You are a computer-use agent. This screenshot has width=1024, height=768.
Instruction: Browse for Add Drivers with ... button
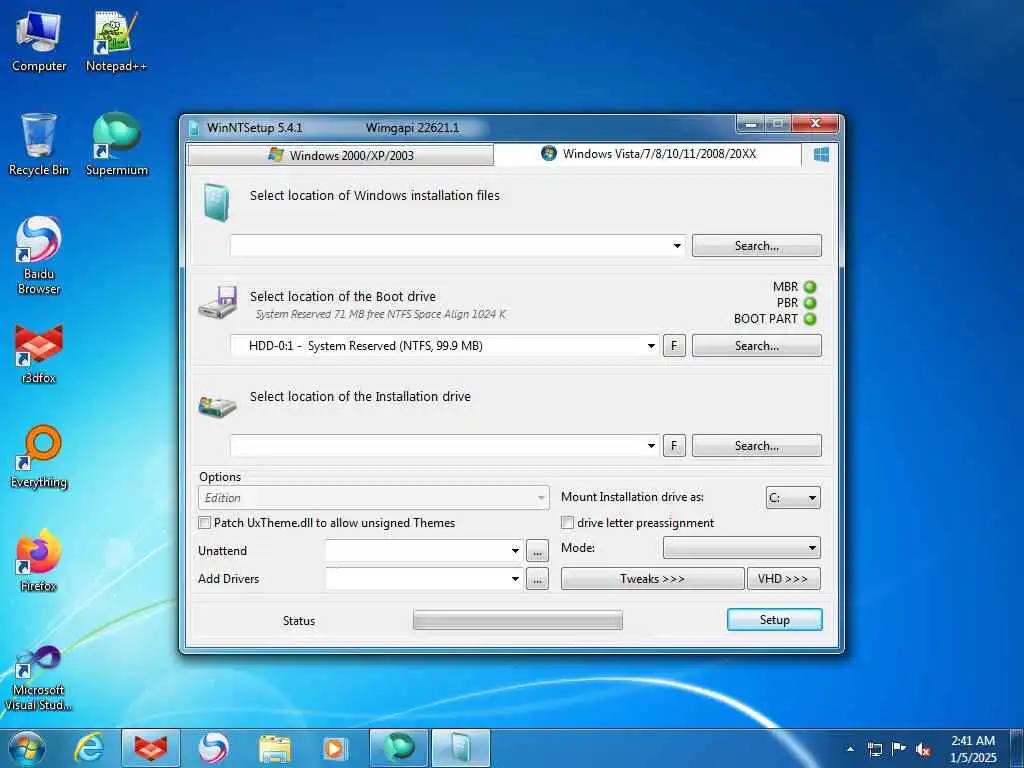tap(537, 579)
